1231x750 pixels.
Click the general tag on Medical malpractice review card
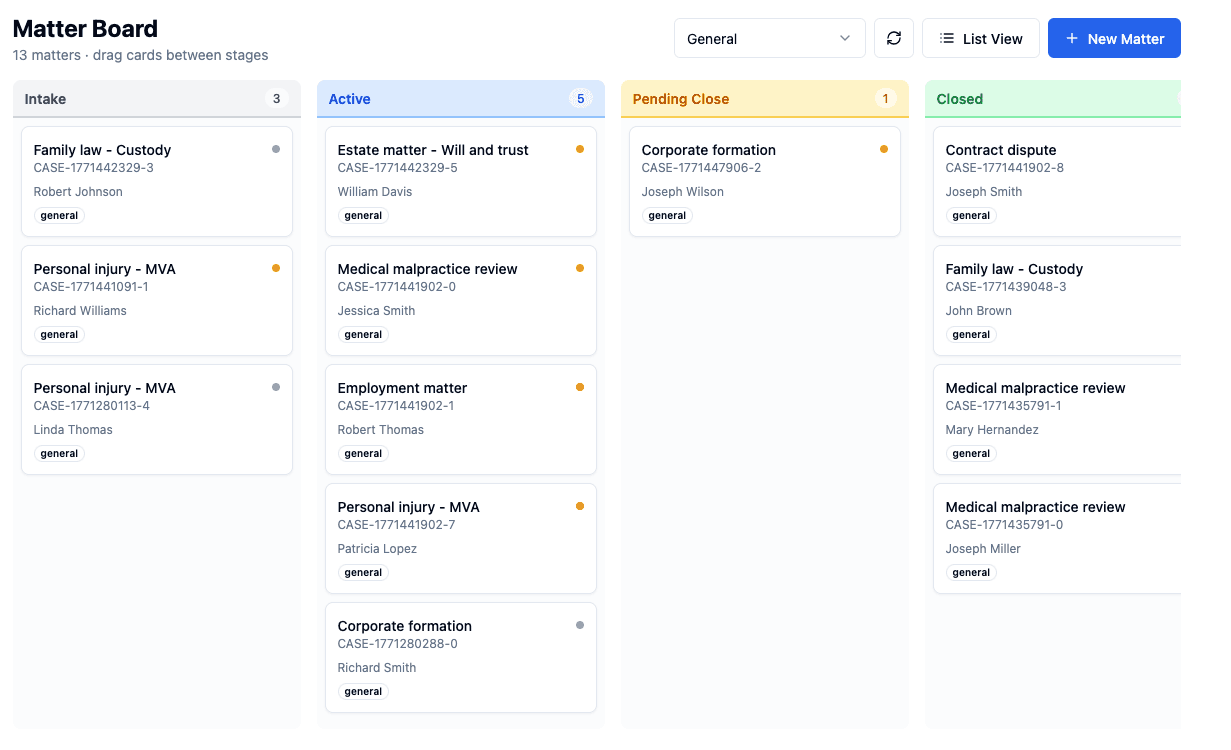pyautogui.click(x=362, y=334)
